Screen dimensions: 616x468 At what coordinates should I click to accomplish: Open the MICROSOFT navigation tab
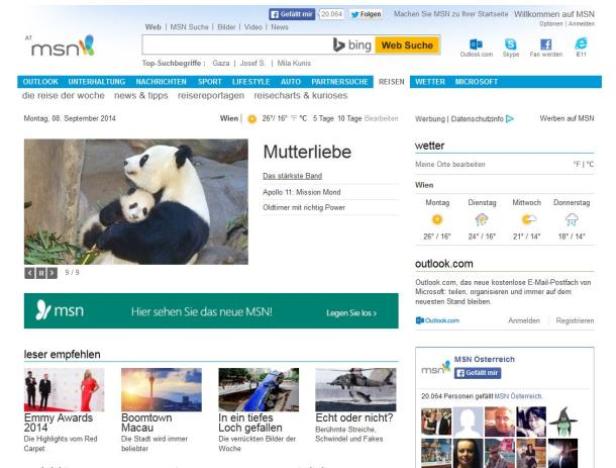(476, 82)
